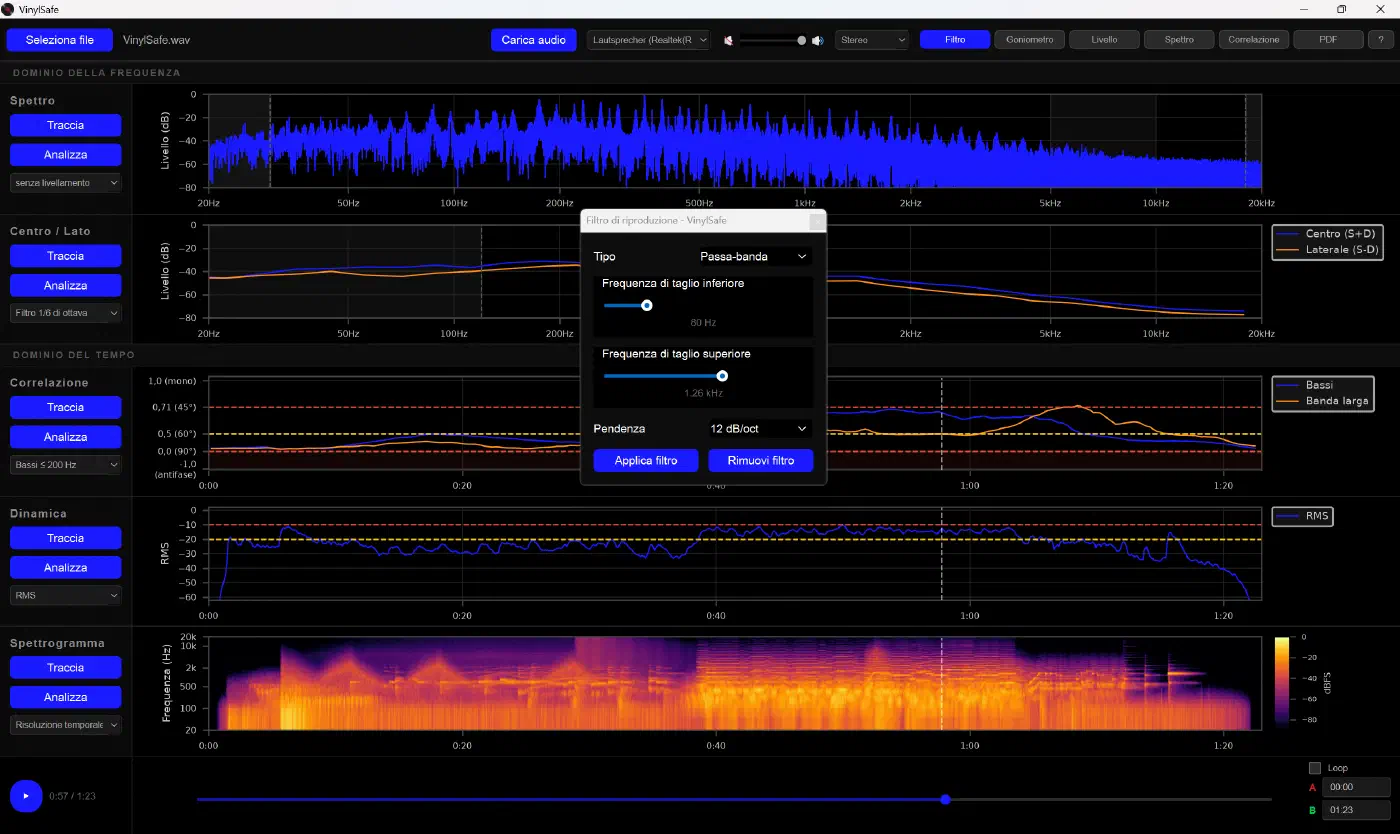Image resolution: width=1400 pixels, height=834 pixels.
Task: Expand the senza livellamento dropdown
Action: point(66,183)
